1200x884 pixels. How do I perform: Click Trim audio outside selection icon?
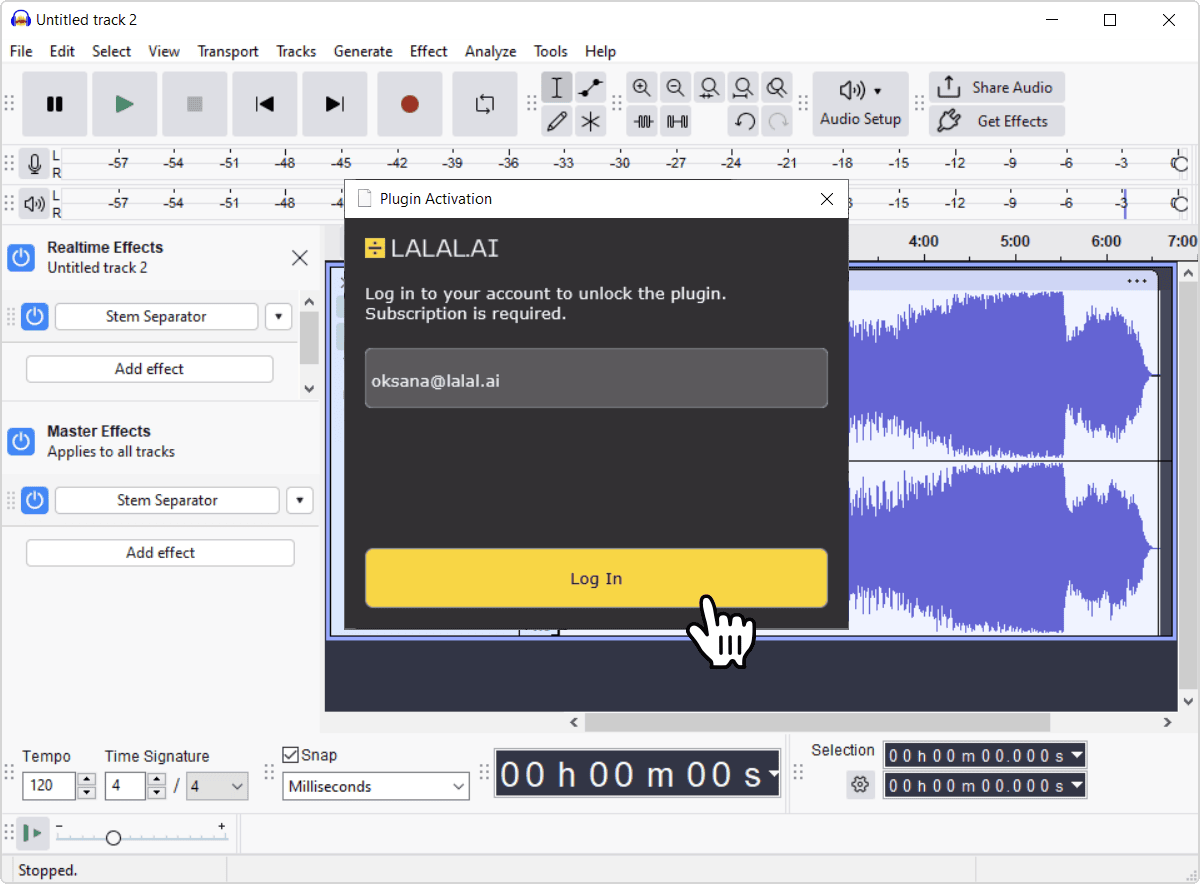click(643, 121)
